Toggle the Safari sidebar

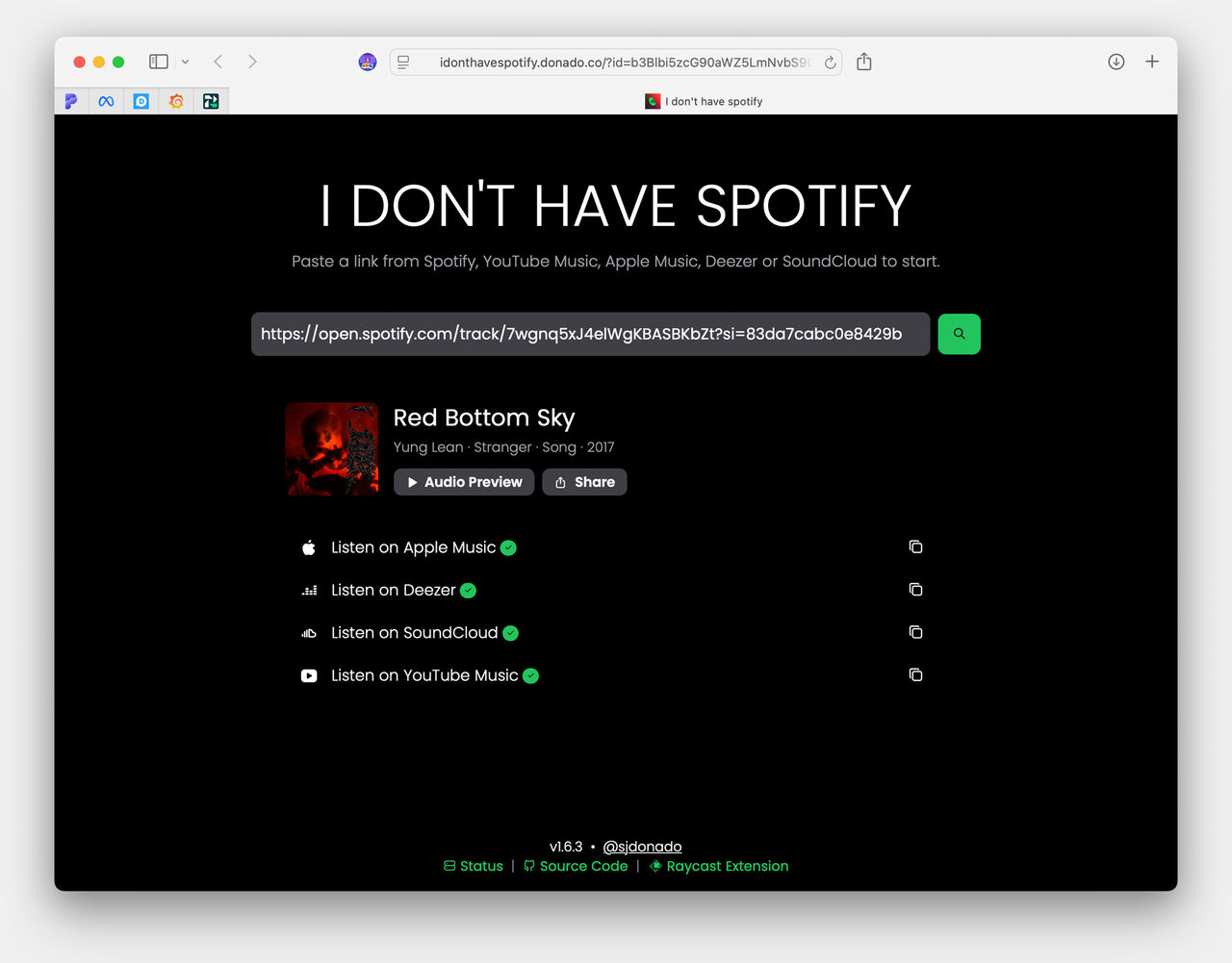point(158,61)
